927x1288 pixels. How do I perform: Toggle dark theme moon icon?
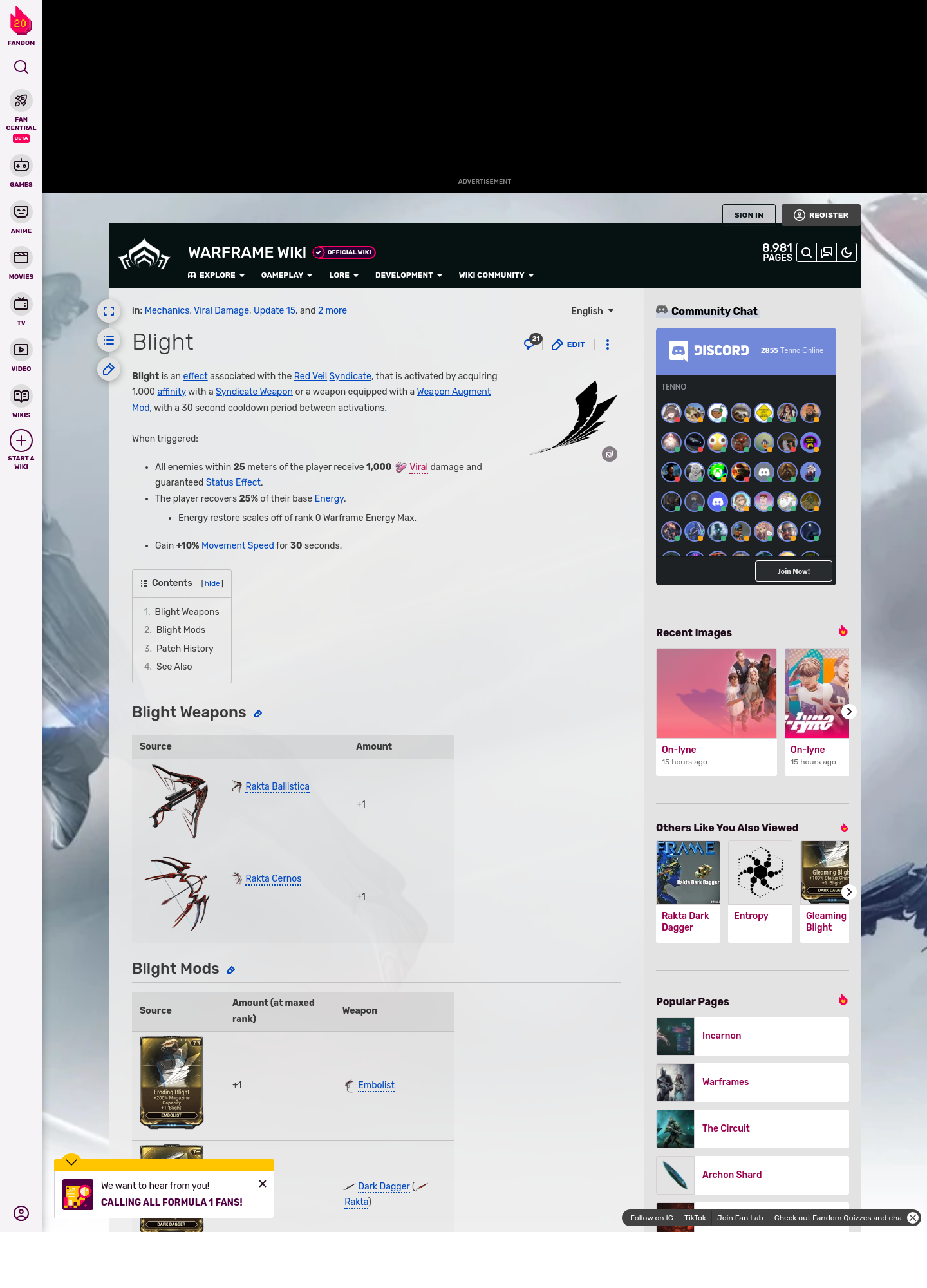coord(847,252)
